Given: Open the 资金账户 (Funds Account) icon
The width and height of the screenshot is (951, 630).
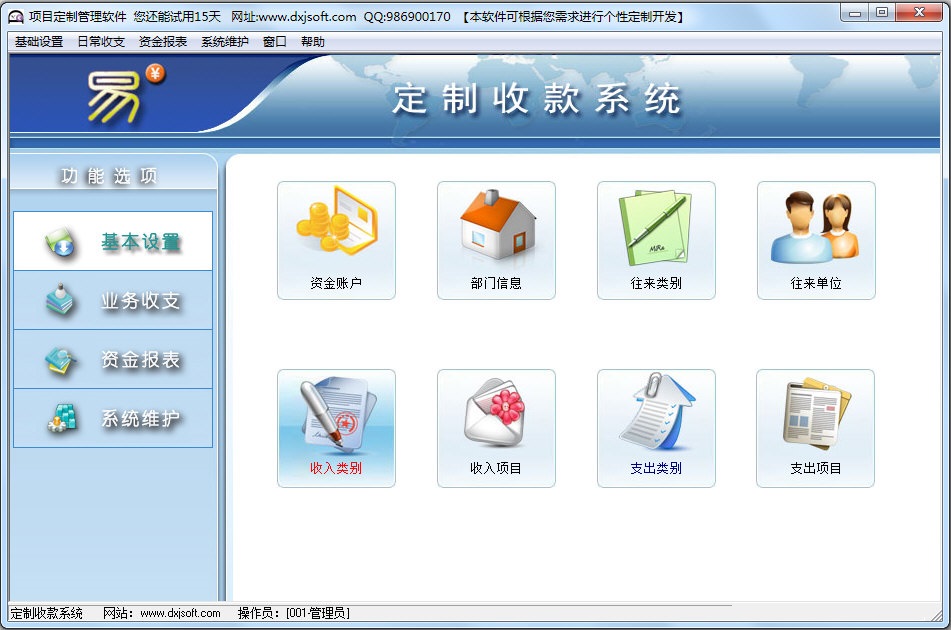Looking at the screenshot, I should (x=336, y=240).
